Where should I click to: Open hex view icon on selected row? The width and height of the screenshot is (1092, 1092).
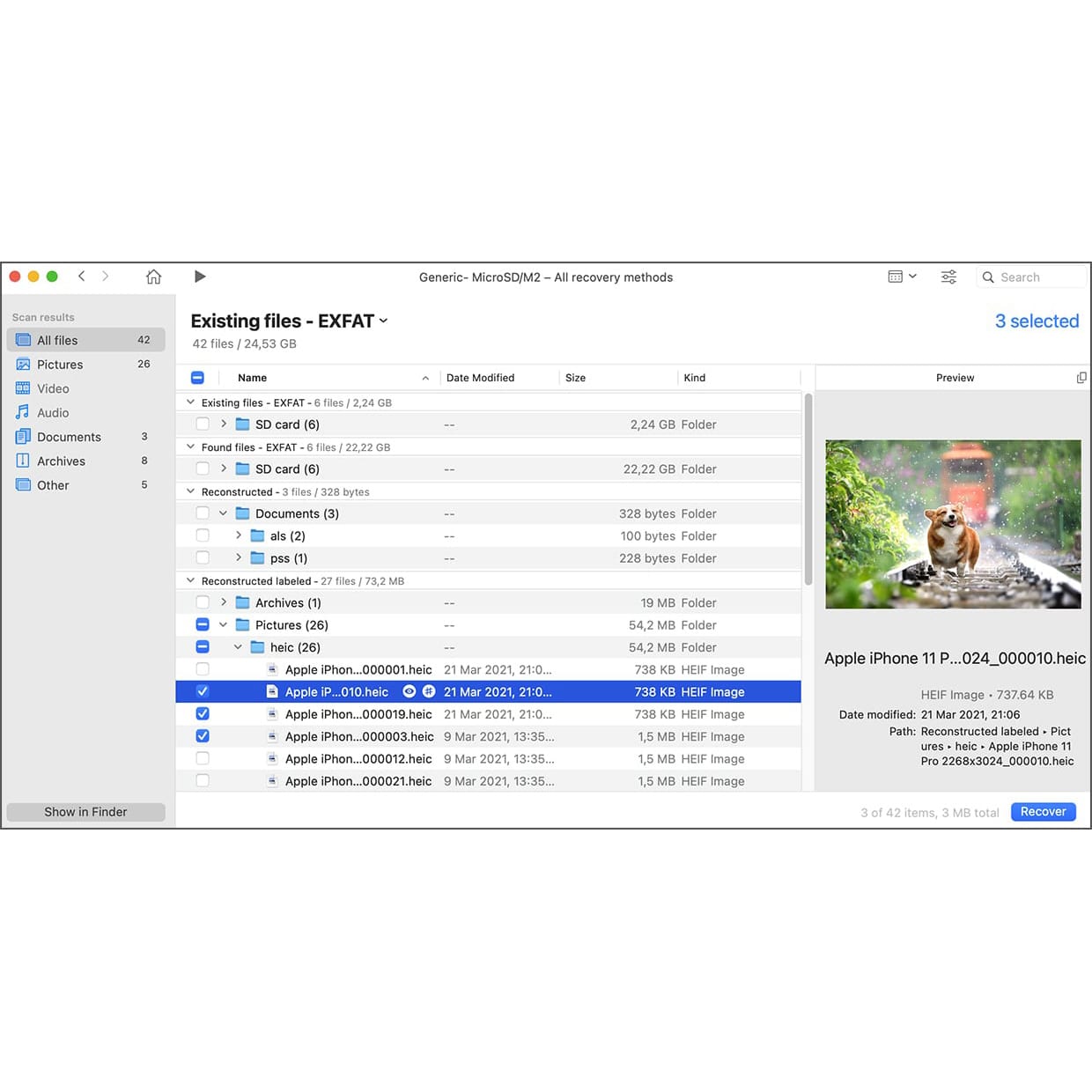[429, 691]
